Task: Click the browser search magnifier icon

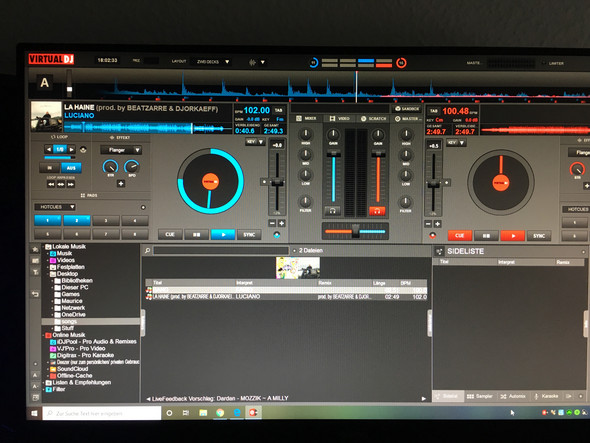Action: pos(148,250)
